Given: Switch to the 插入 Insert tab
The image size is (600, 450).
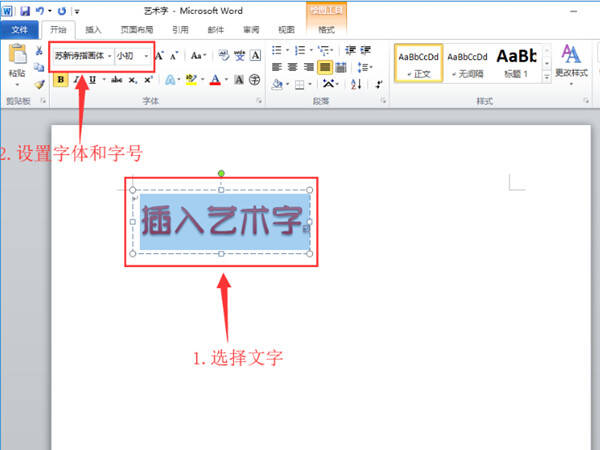Looking at the screenshot, I should (93, 29).
